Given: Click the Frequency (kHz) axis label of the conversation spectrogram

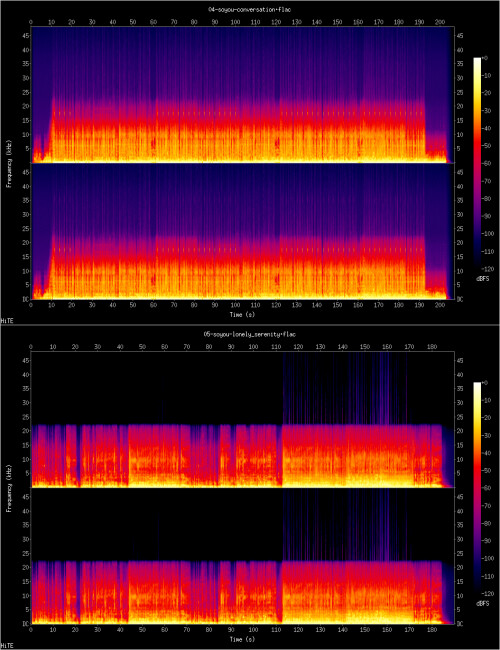Looking at the screenshot, I should pos(9,163).
